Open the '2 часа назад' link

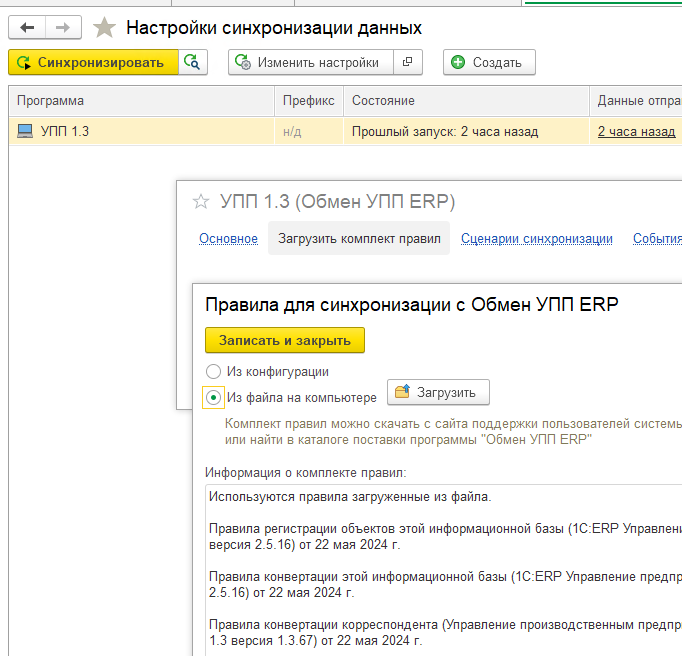(x=636, y=131)
